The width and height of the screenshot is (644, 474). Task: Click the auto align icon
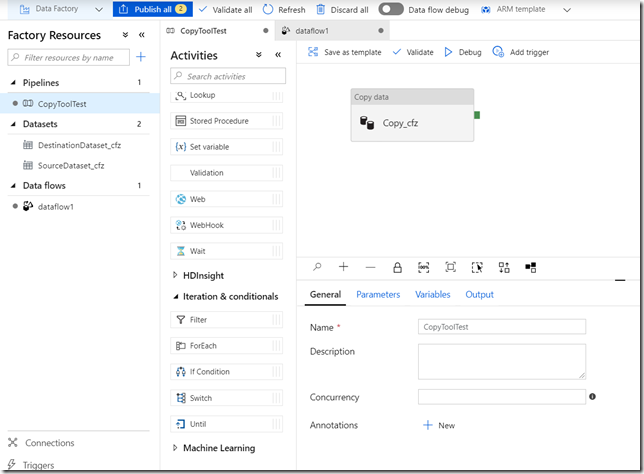click(504, 267)
